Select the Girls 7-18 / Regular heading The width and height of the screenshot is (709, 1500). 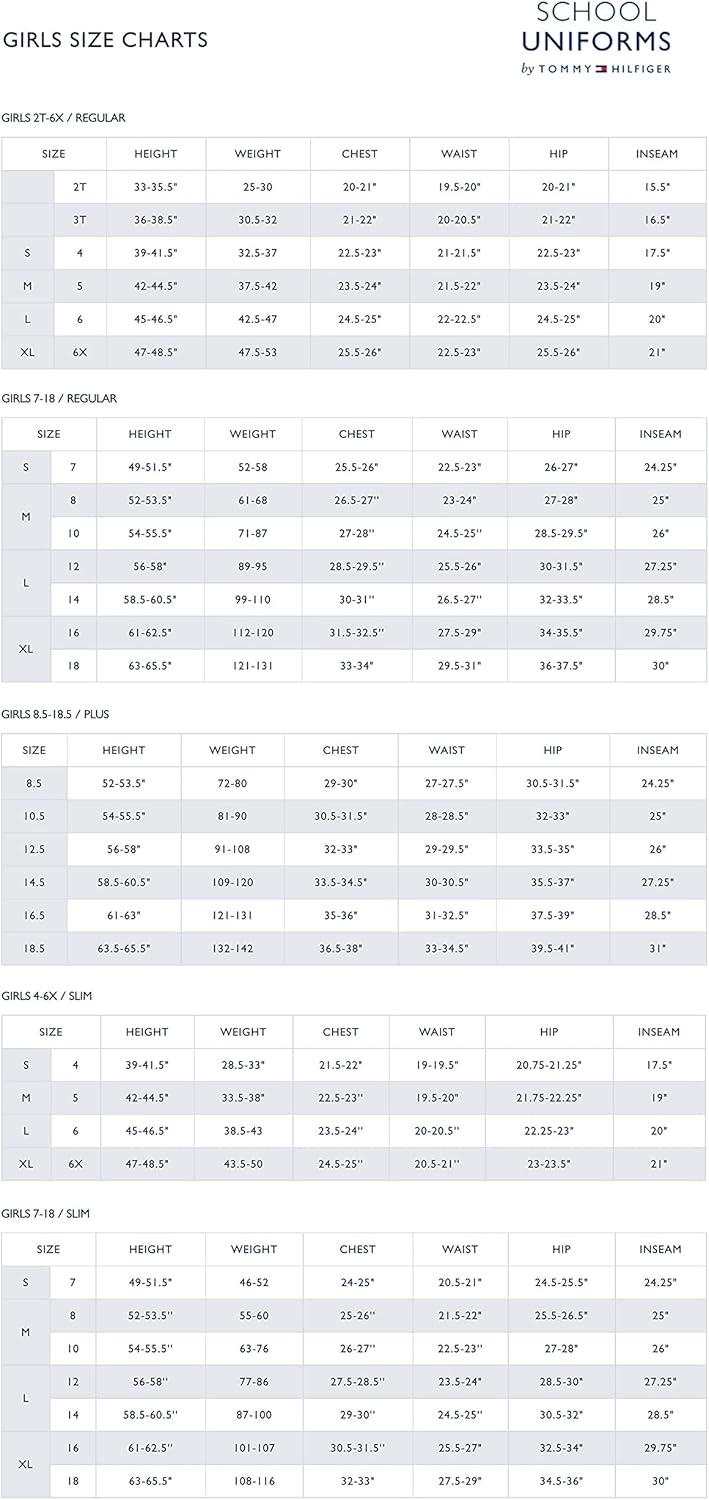pyautogui.click(x=59, y=398)
